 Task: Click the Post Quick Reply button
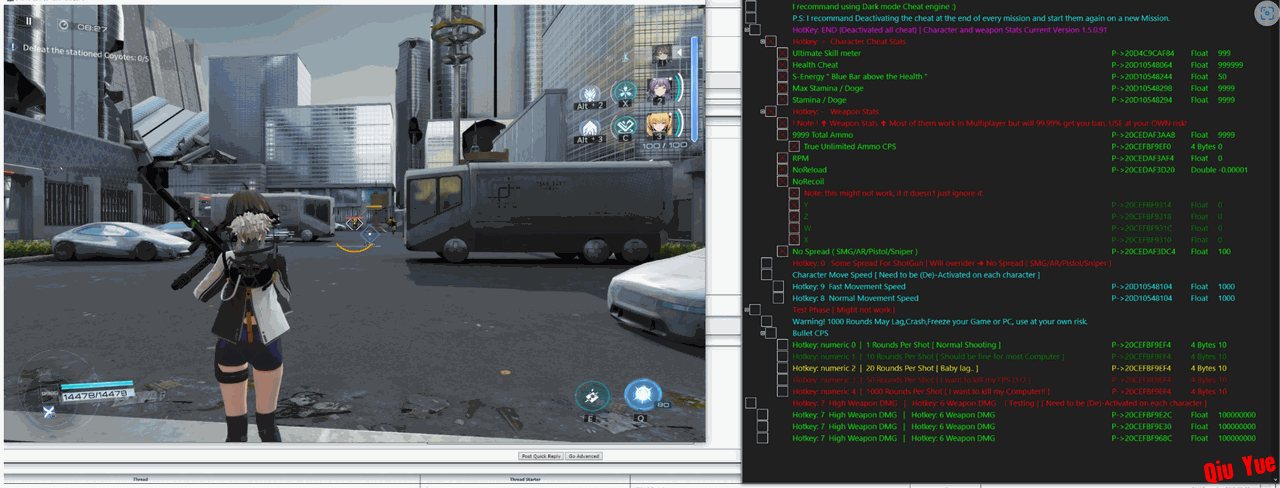[540, 456]
